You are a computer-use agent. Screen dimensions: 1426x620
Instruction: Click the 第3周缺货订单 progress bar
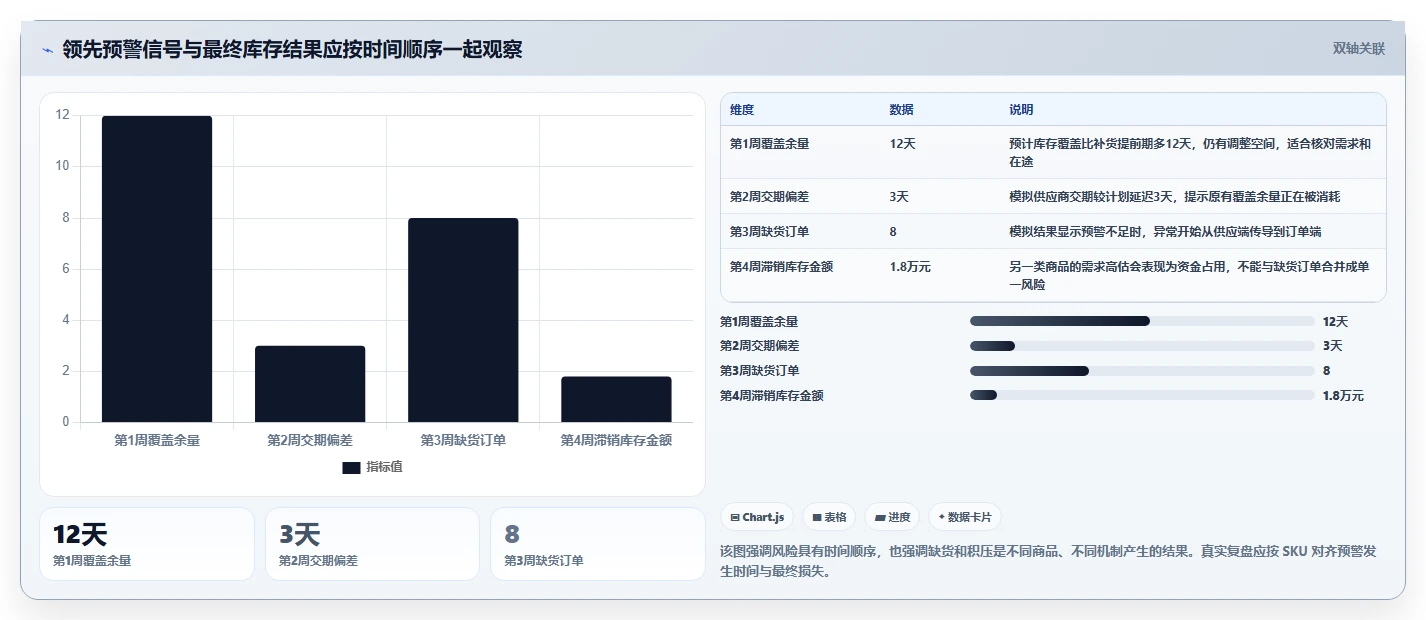[x=1142, y=371]
